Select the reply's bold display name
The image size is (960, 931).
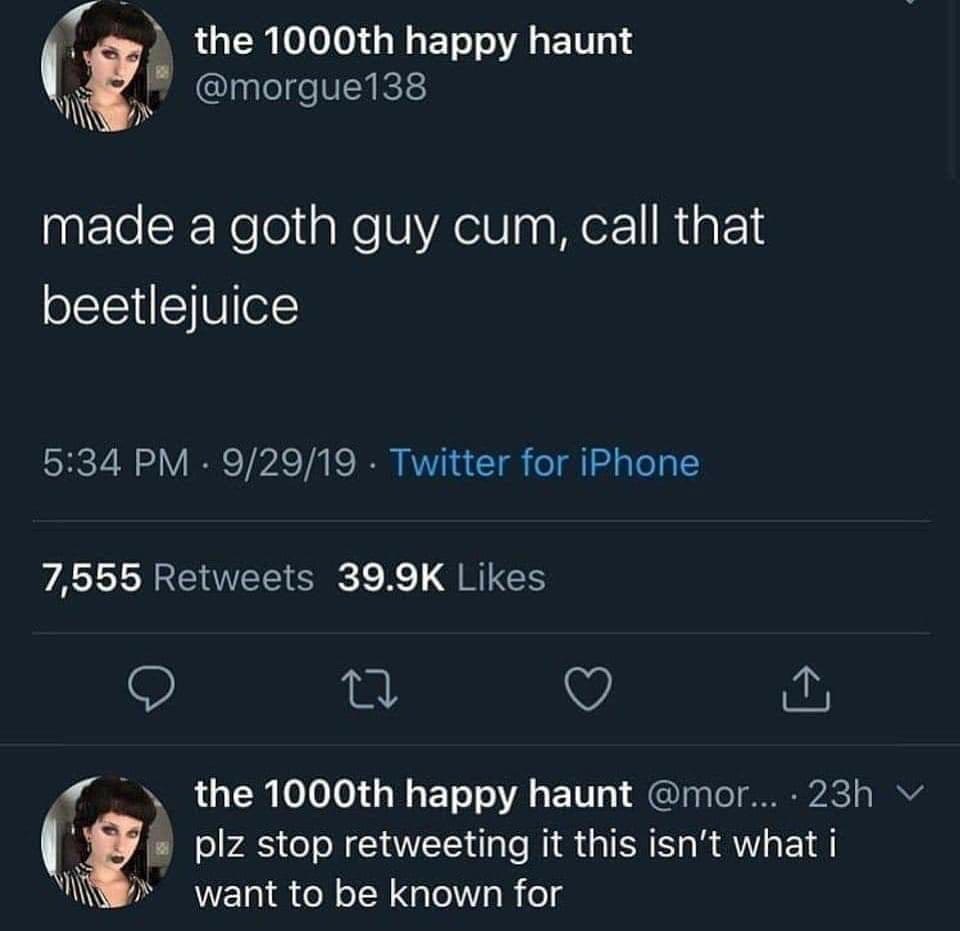coord(413,795)
